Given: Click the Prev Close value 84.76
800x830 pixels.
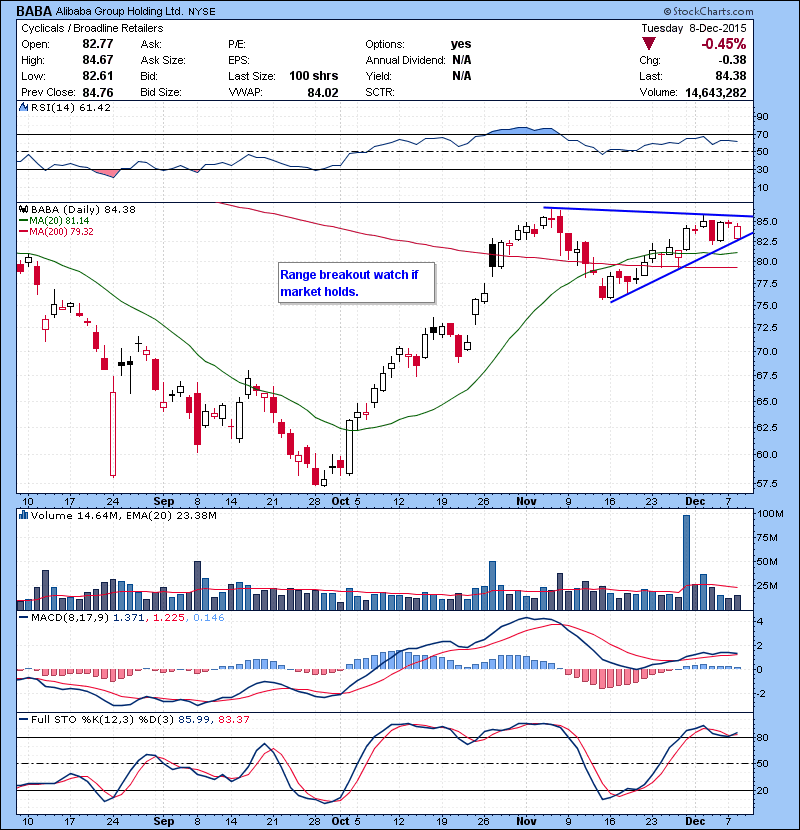Looking at the screenshot, I should [98, 93].
